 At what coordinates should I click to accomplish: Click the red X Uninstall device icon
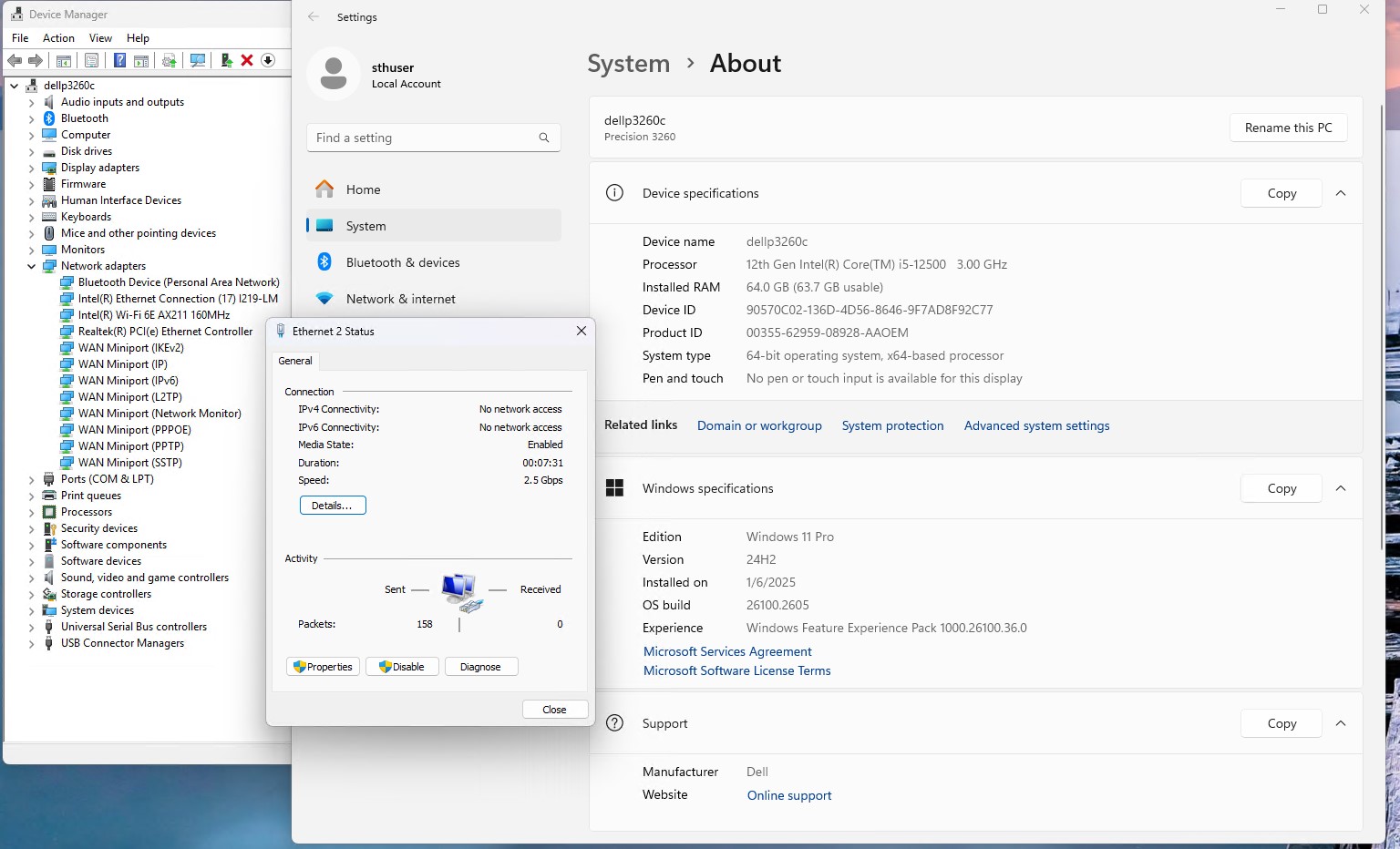pyautogui.click(x=247, y=60)
